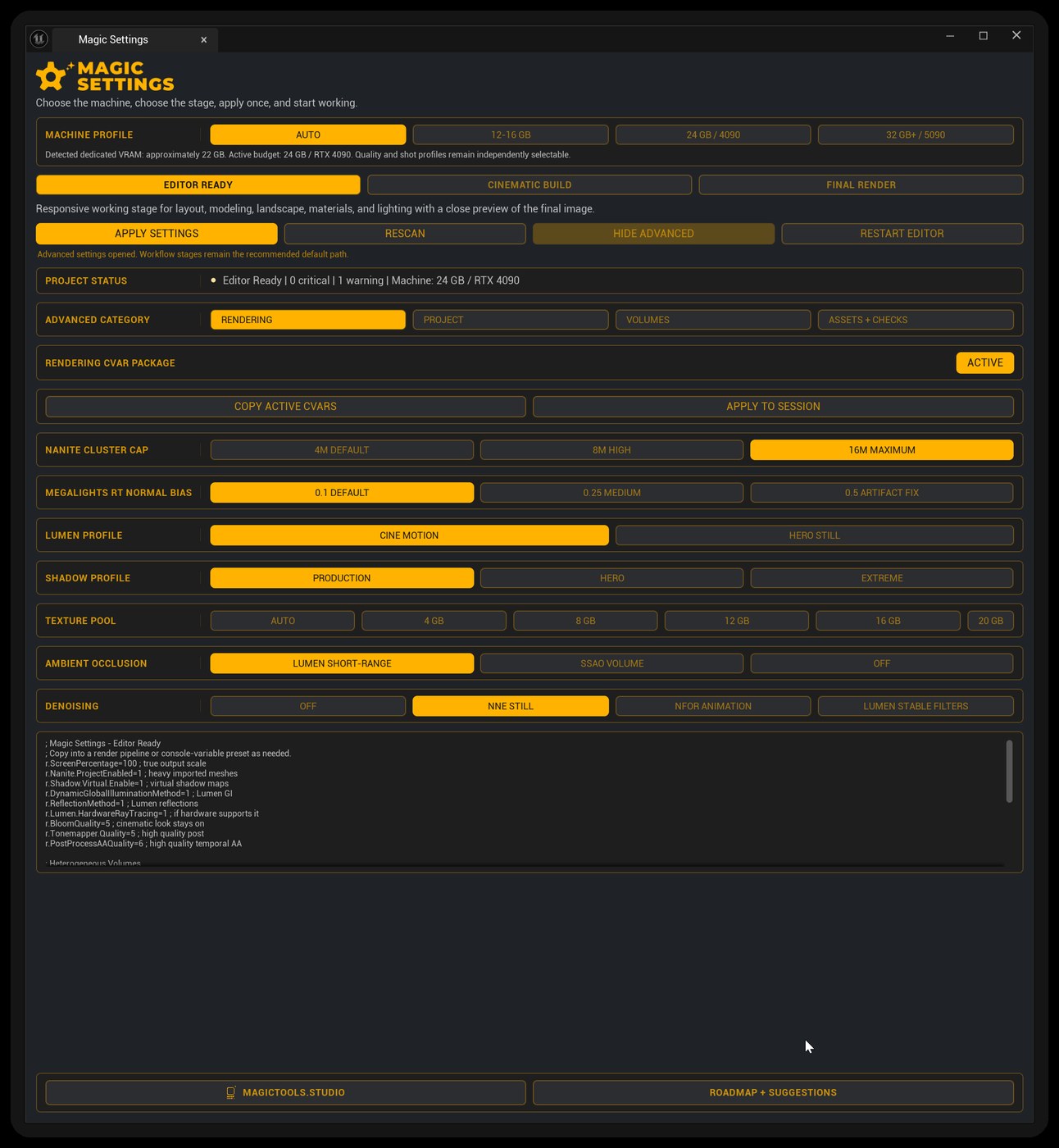1059x1148 pixels.
Task: Set texture pool to 20 GB
Action: [x=990, y=621]
